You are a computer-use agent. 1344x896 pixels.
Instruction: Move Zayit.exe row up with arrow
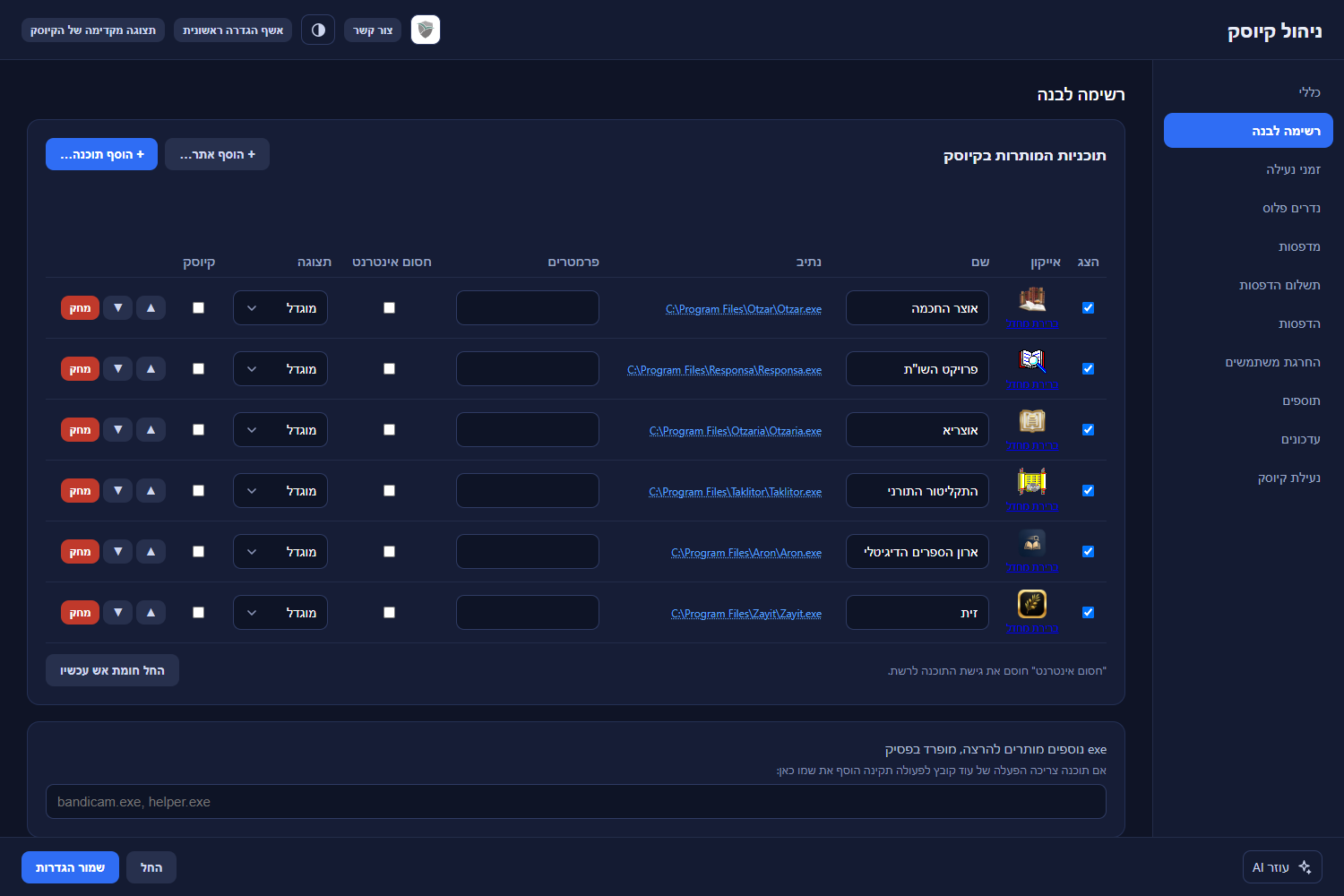[151, 613]
